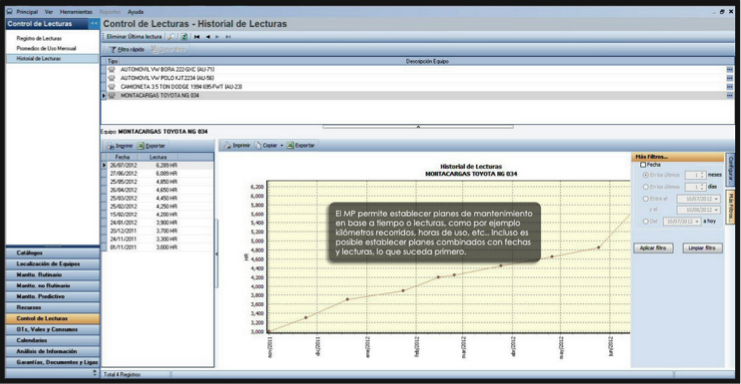The height and width of the screenshot is (384, 741).
Task: Click Aplicar filtro button
Action: (x=653, y=248)
